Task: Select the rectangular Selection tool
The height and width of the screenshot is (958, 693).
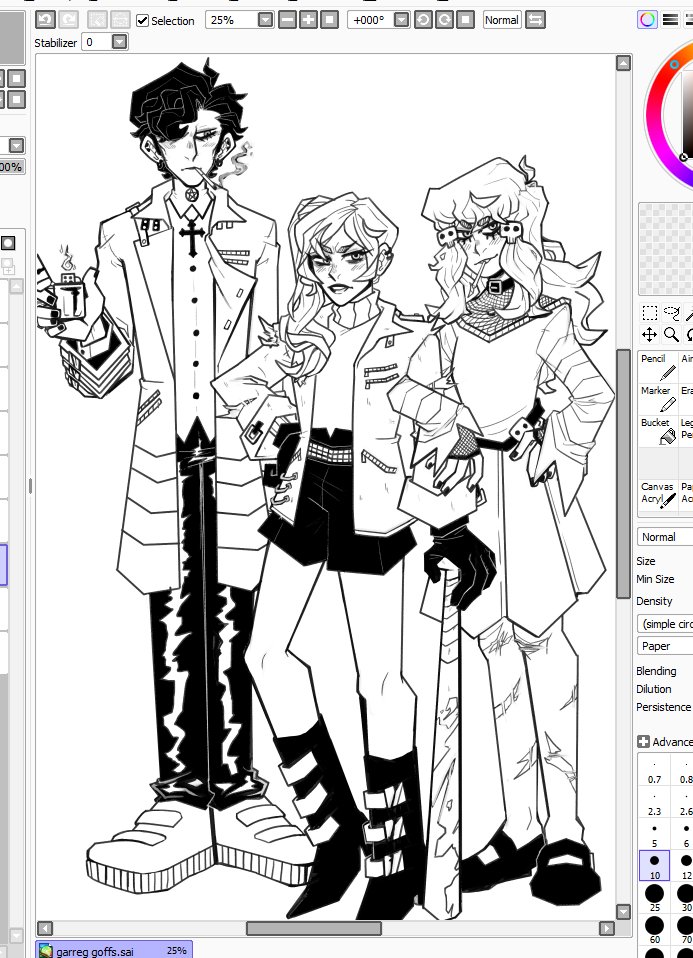Action: 650,313
